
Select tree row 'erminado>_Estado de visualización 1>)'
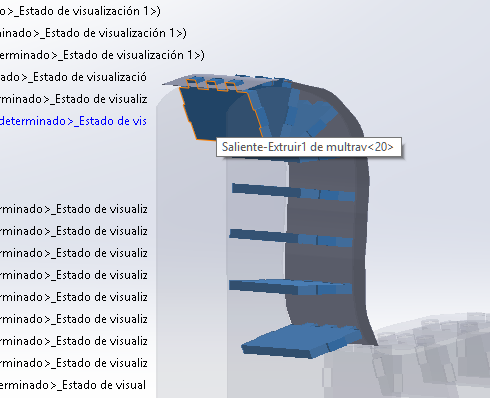tap(102, 55)
